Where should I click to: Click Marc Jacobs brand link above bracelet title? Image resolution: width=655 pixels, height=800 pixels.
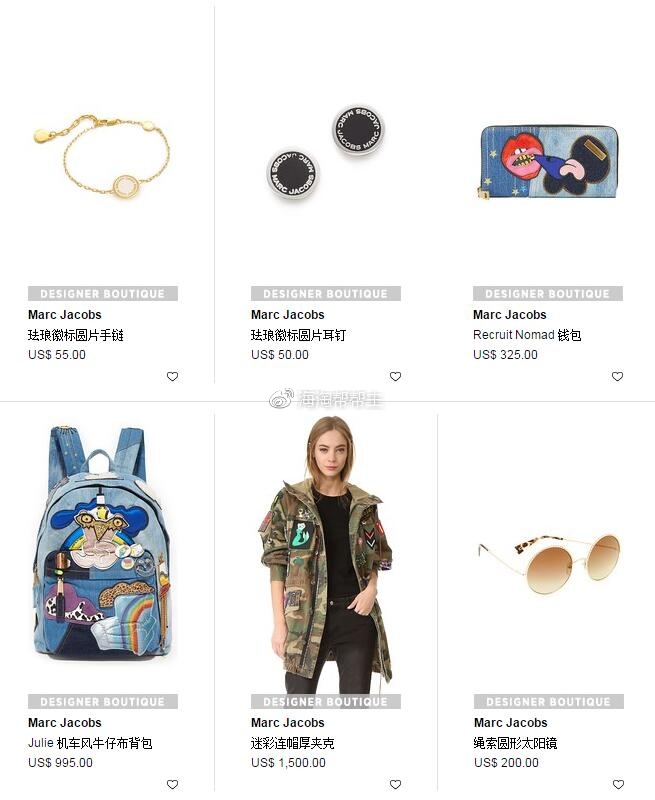65,315
